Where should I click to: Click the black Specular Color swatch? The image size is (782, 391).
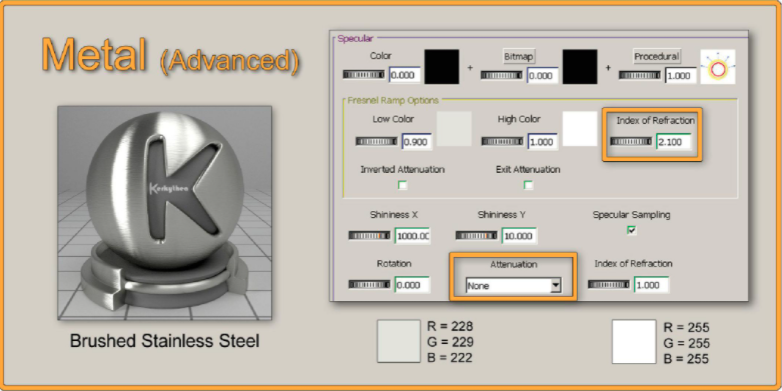(442, 66)
